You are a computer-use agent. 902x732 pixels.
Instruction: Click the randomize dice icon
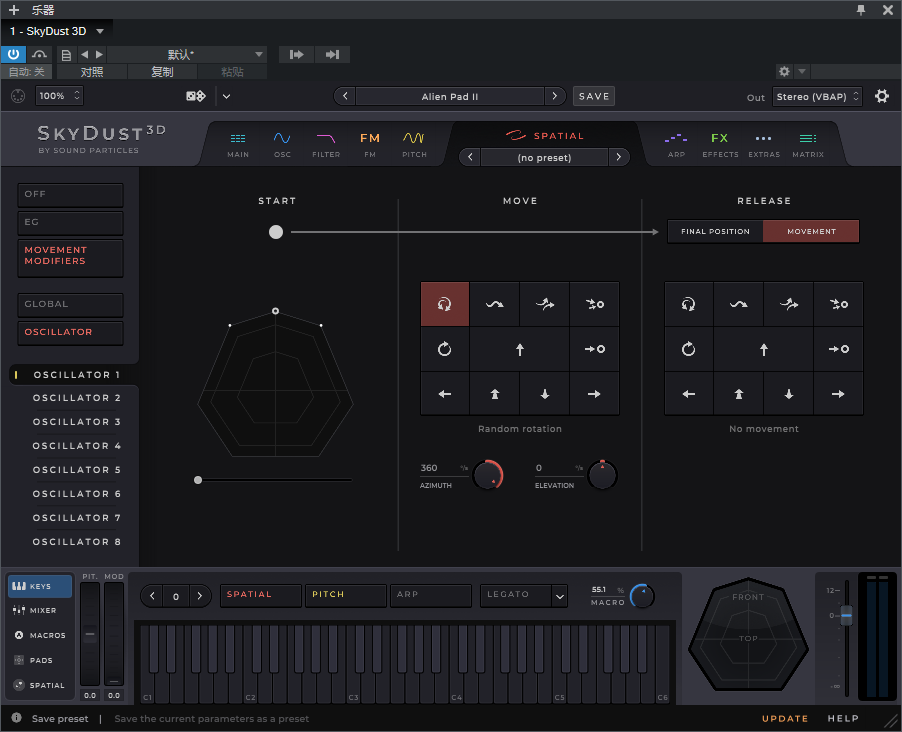(196, 96)
